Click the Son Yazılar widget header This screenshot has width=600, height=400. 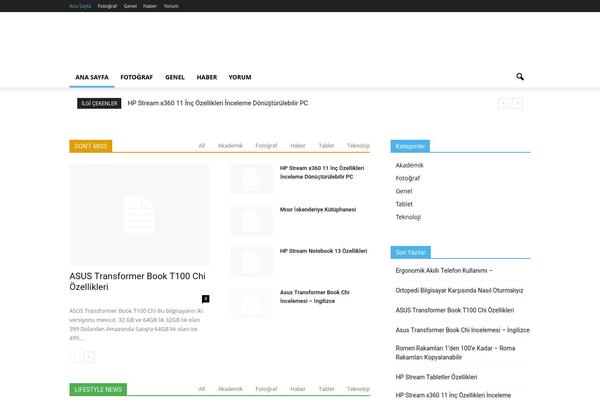pos(411,252)
